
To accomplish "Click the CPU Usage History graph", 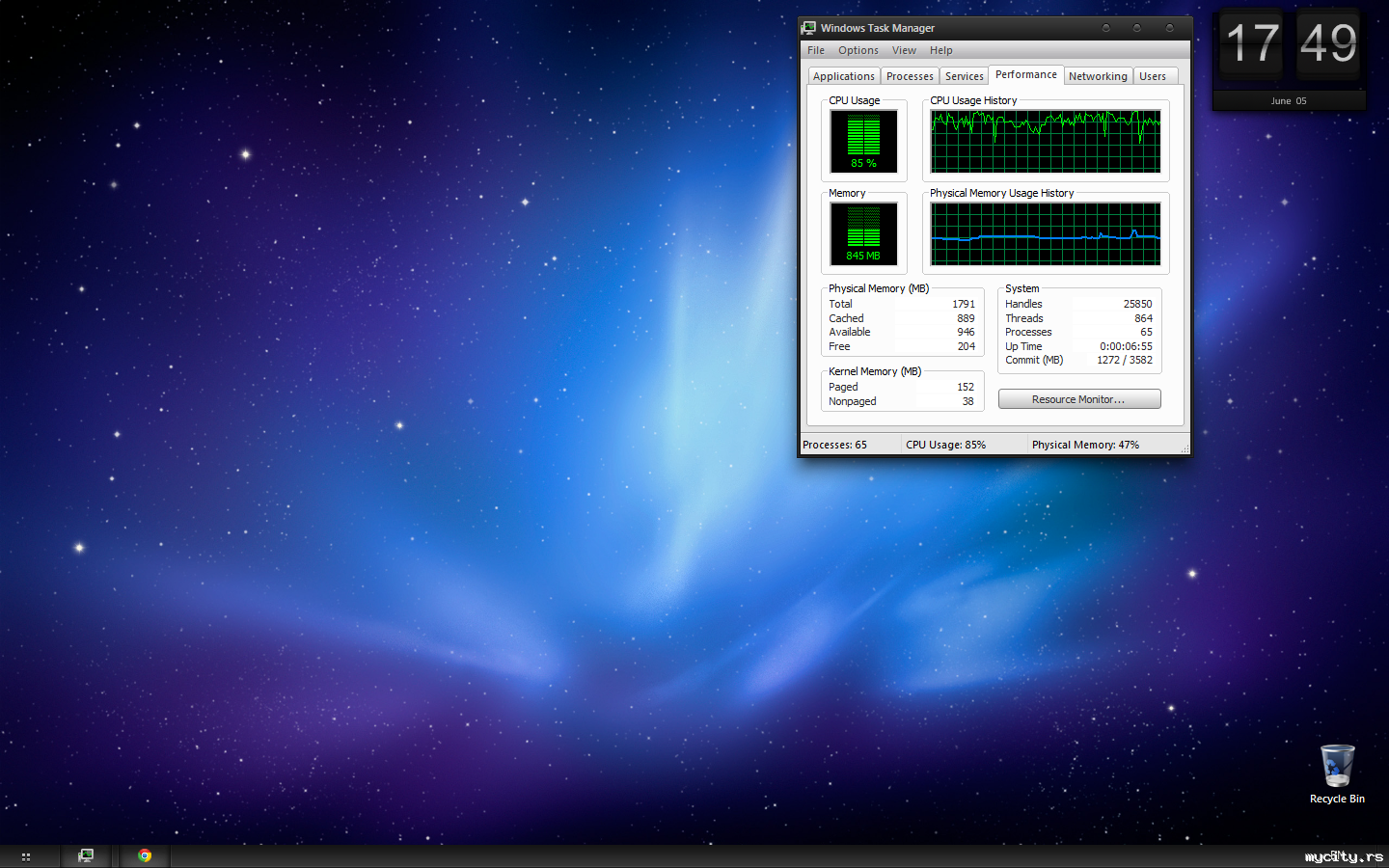I will (x=1046, y=141).
